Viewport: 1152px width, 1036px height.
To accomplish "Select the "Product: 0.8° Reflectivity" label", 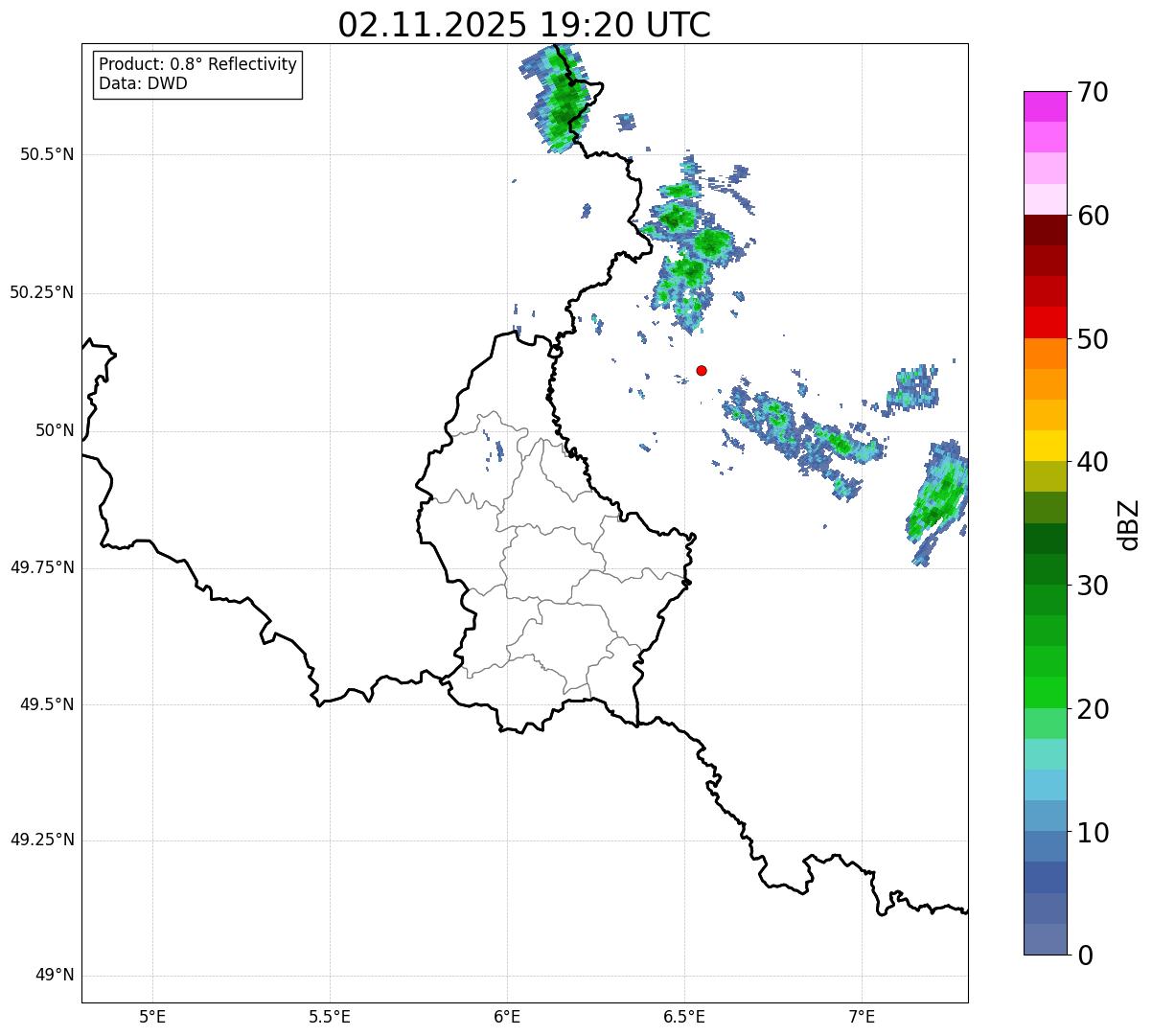I will (198, 64).
